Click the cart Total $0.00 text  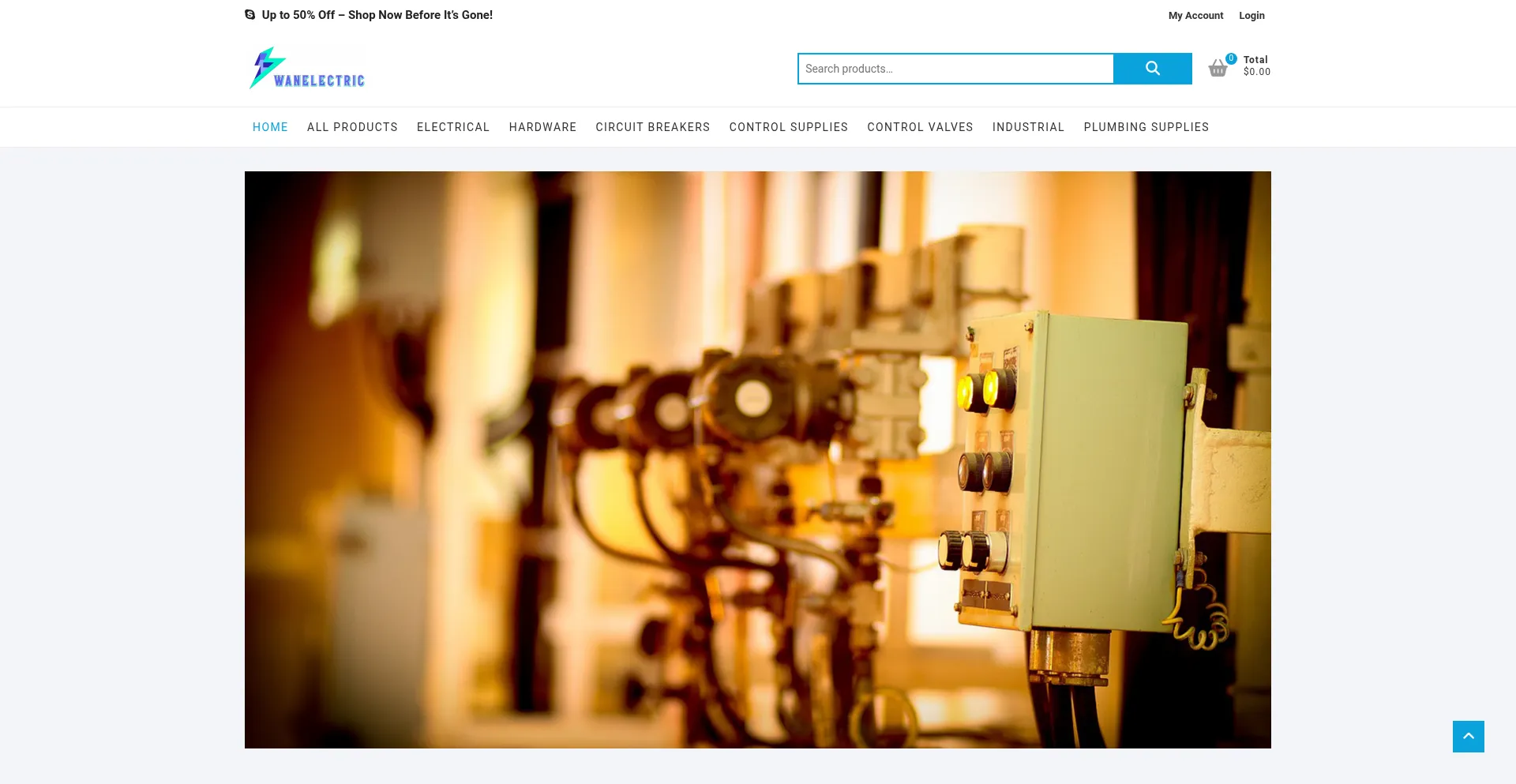point(1256,66)
